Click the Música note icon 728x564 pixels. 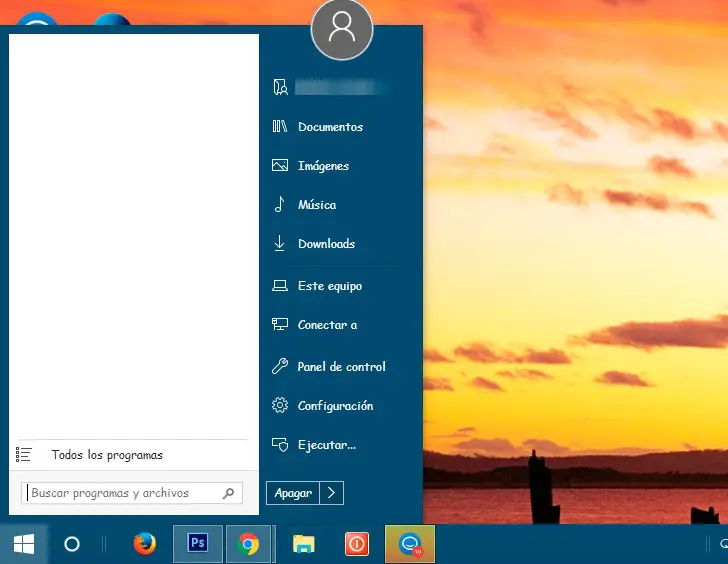tap(280, 204)
